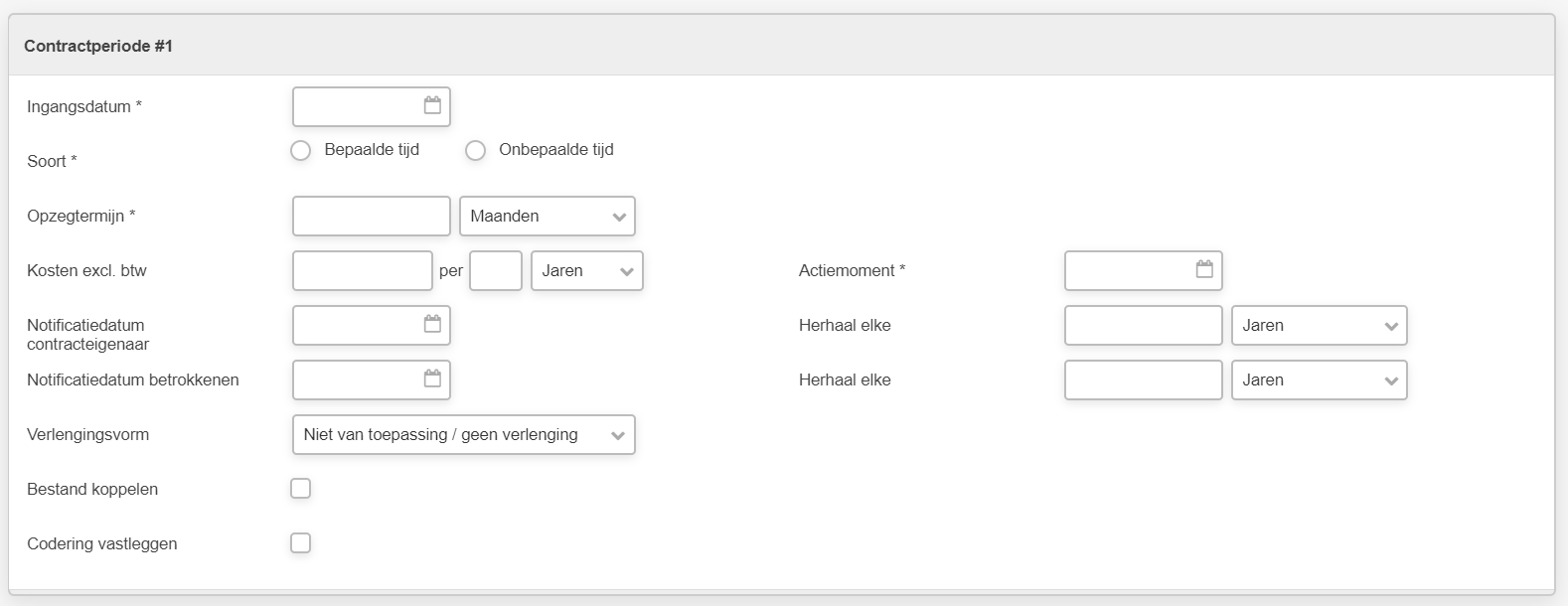This screenshot has width=1568, height=606.
Task: Click the Bestand koppelen label
Action: pyautogui.click(x=92, y=489)
